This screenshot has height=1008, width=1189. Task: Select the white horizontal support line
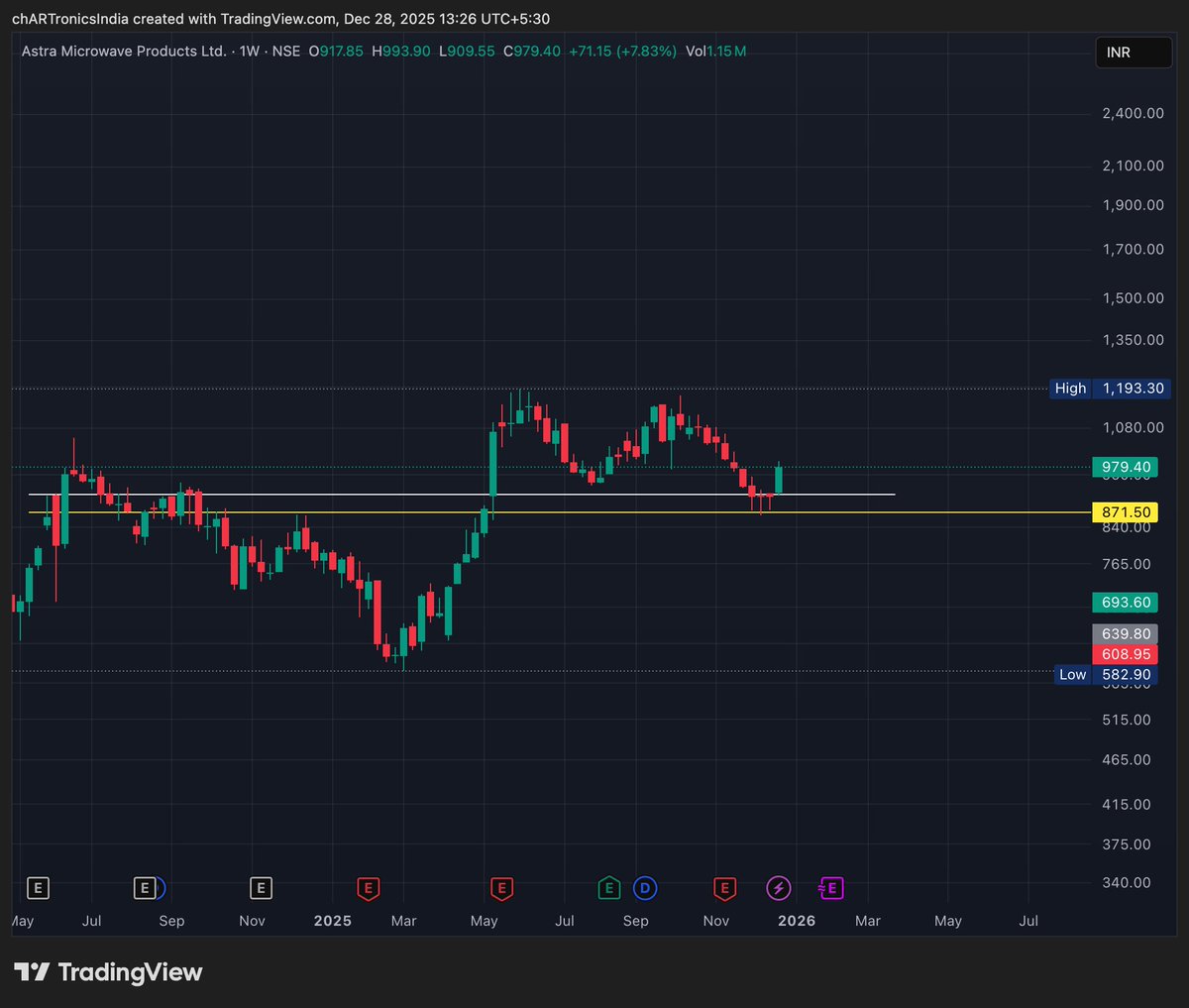click(462, 494)
